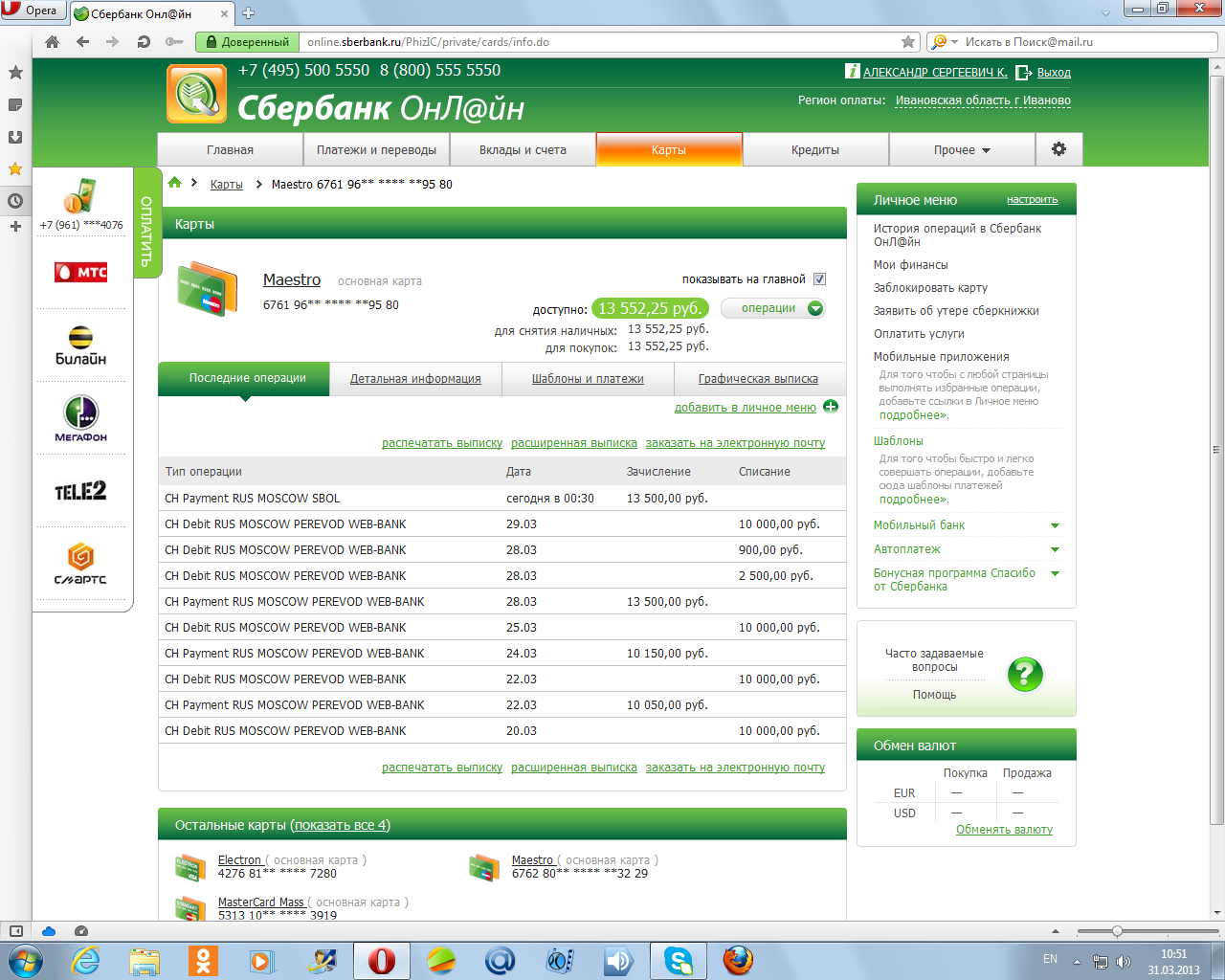The image size is (1225, 980).
Task: Select the Билайн operator logo
Action: [80, 346]
